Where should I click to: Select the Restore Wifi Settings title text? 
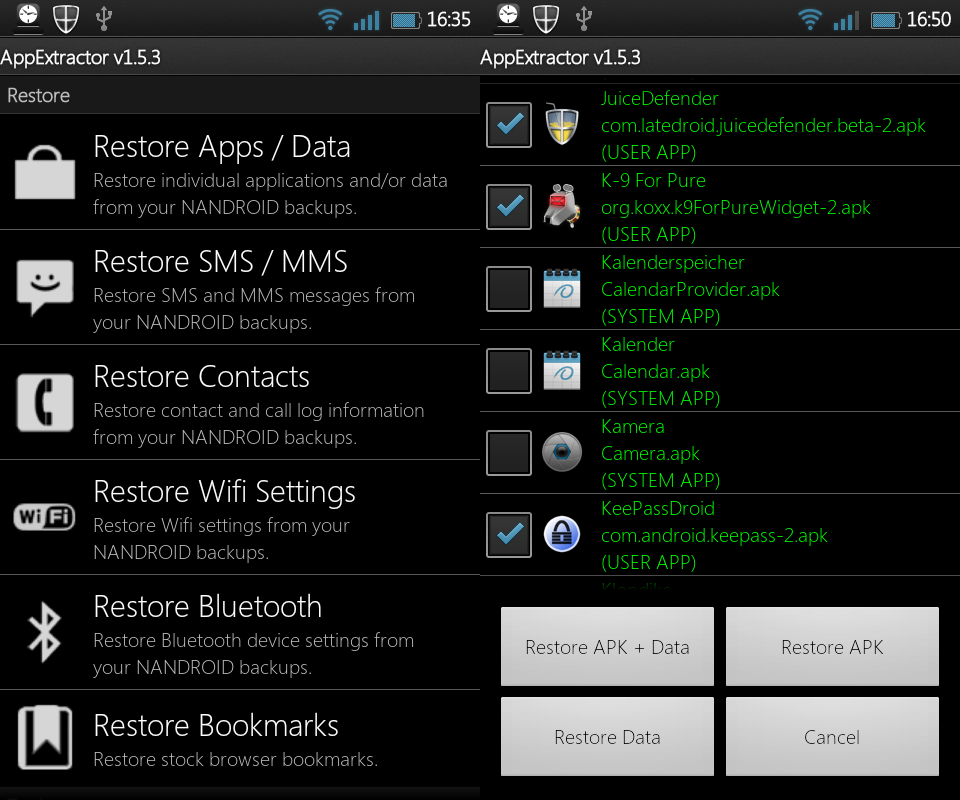(x=224, y=492)
